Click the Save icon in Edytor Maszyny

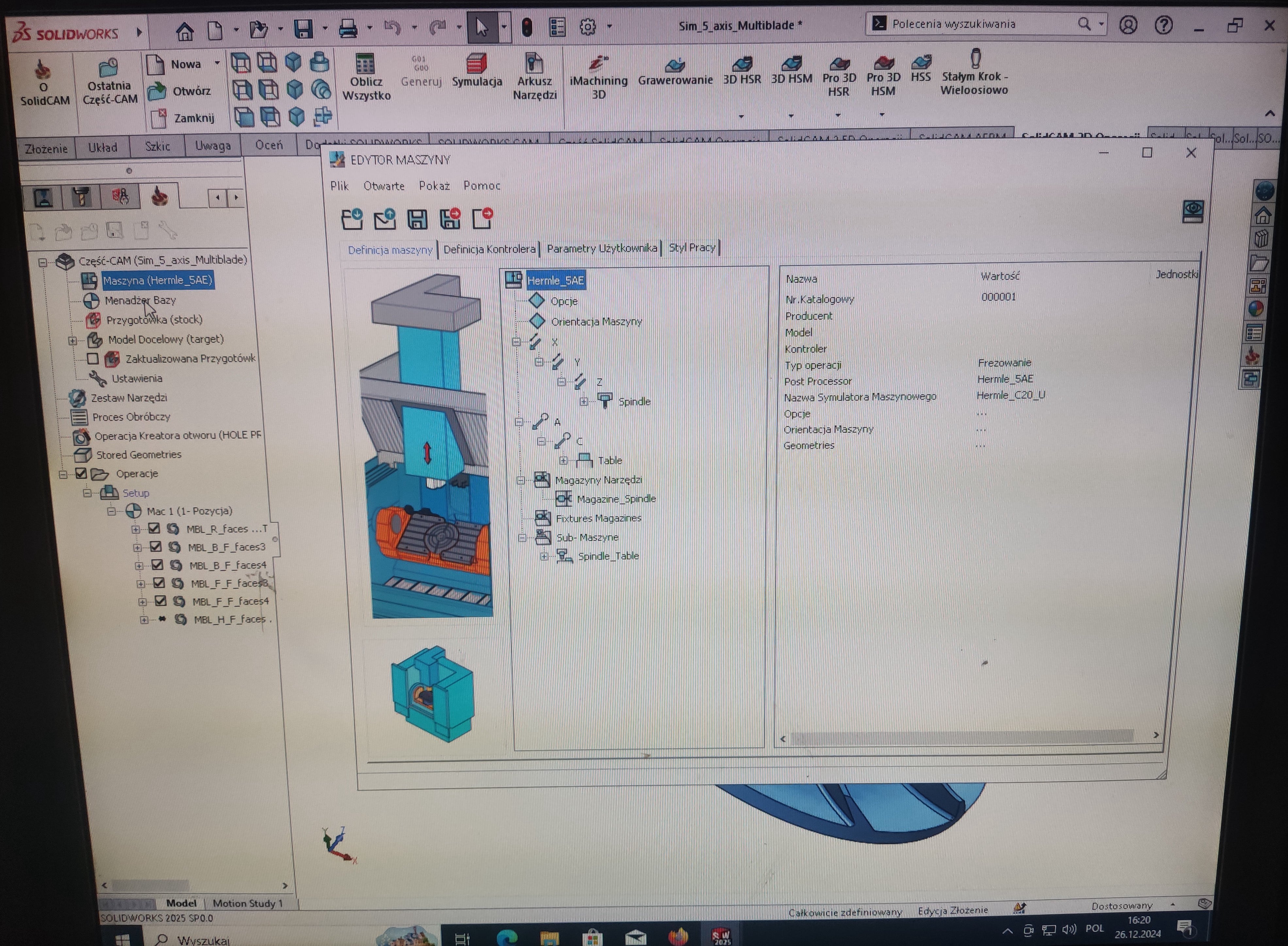click(417, 219)
